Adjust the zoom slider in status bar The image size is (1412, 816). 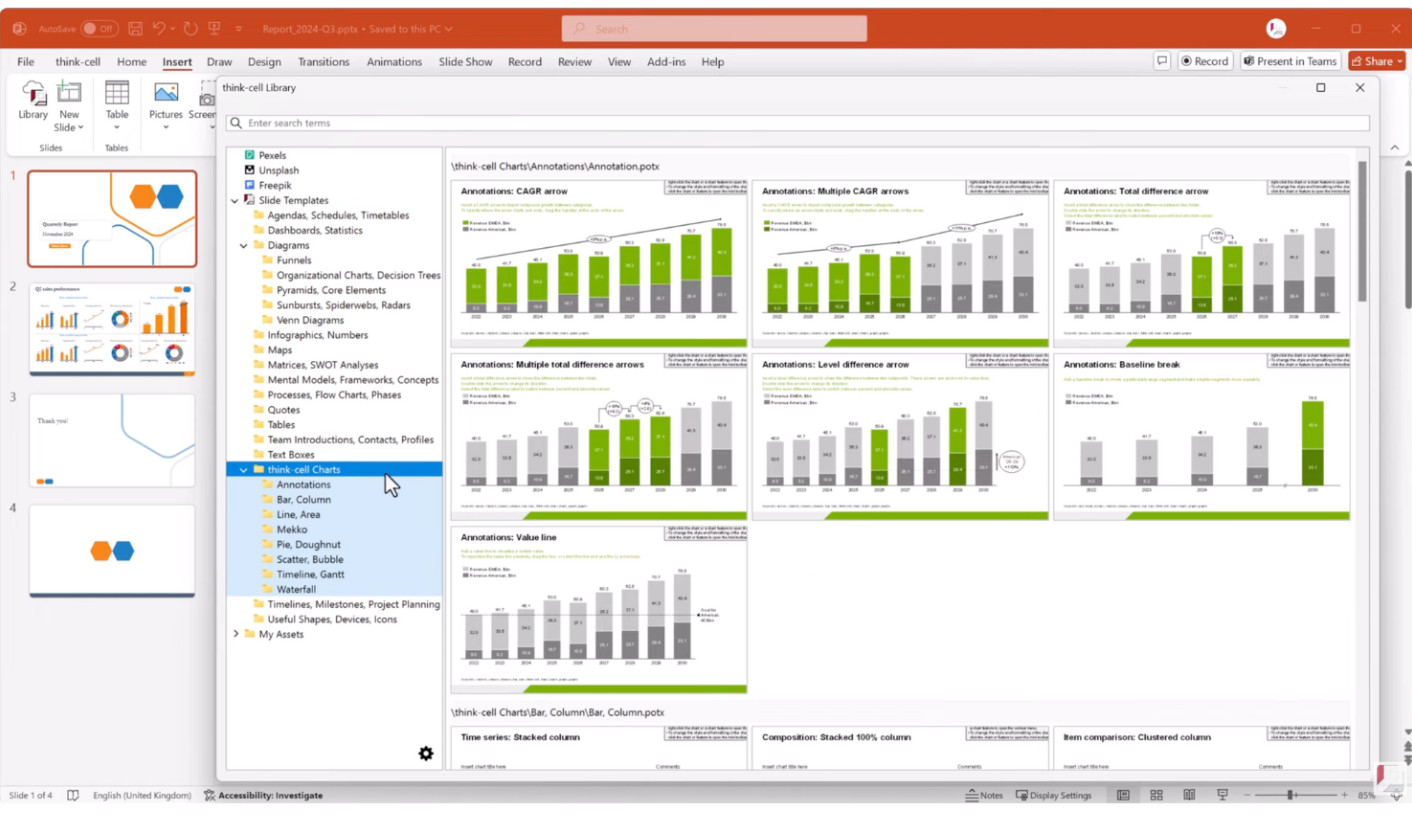tap(1291, 795)
